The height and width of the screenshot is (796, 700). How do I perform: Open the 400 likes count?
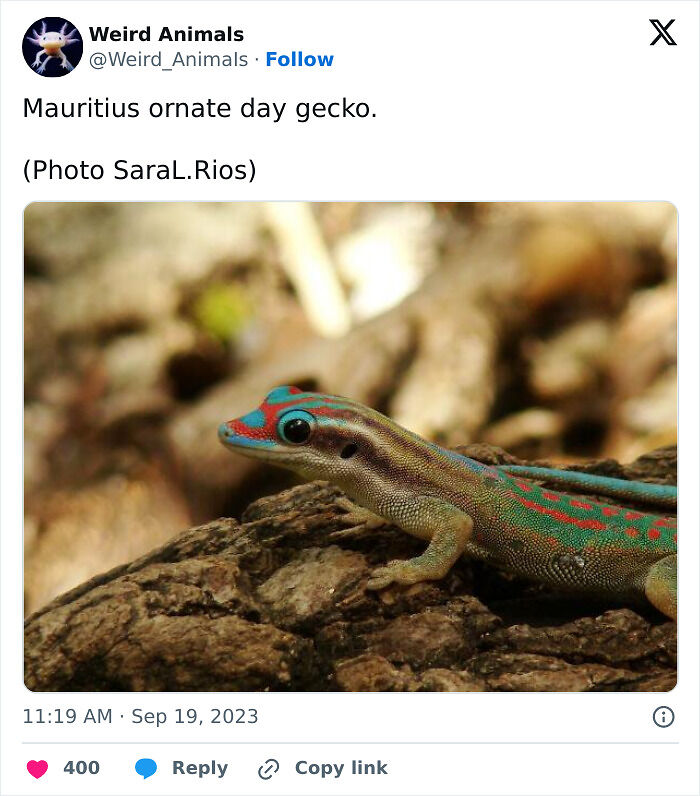coord(81,768)
